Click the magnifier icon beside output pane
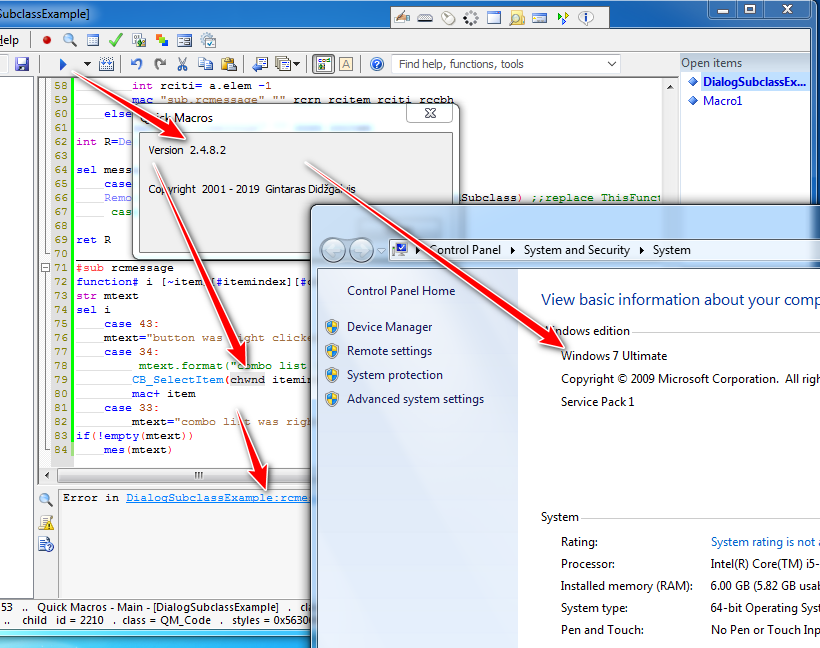 coord(46,499)
